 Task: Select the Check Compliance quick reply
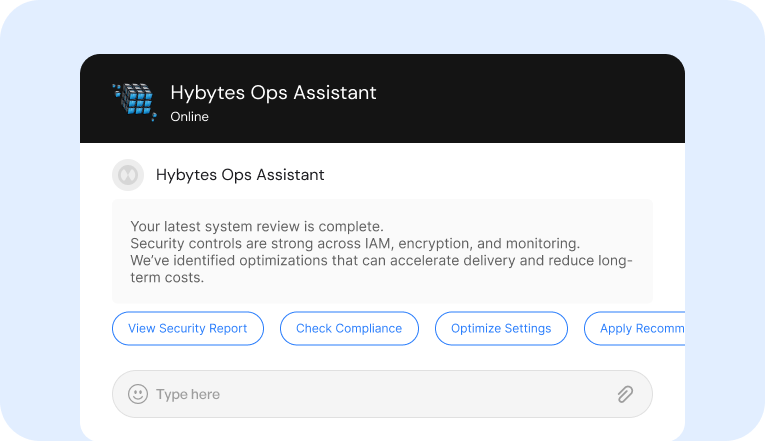(349, 328)
